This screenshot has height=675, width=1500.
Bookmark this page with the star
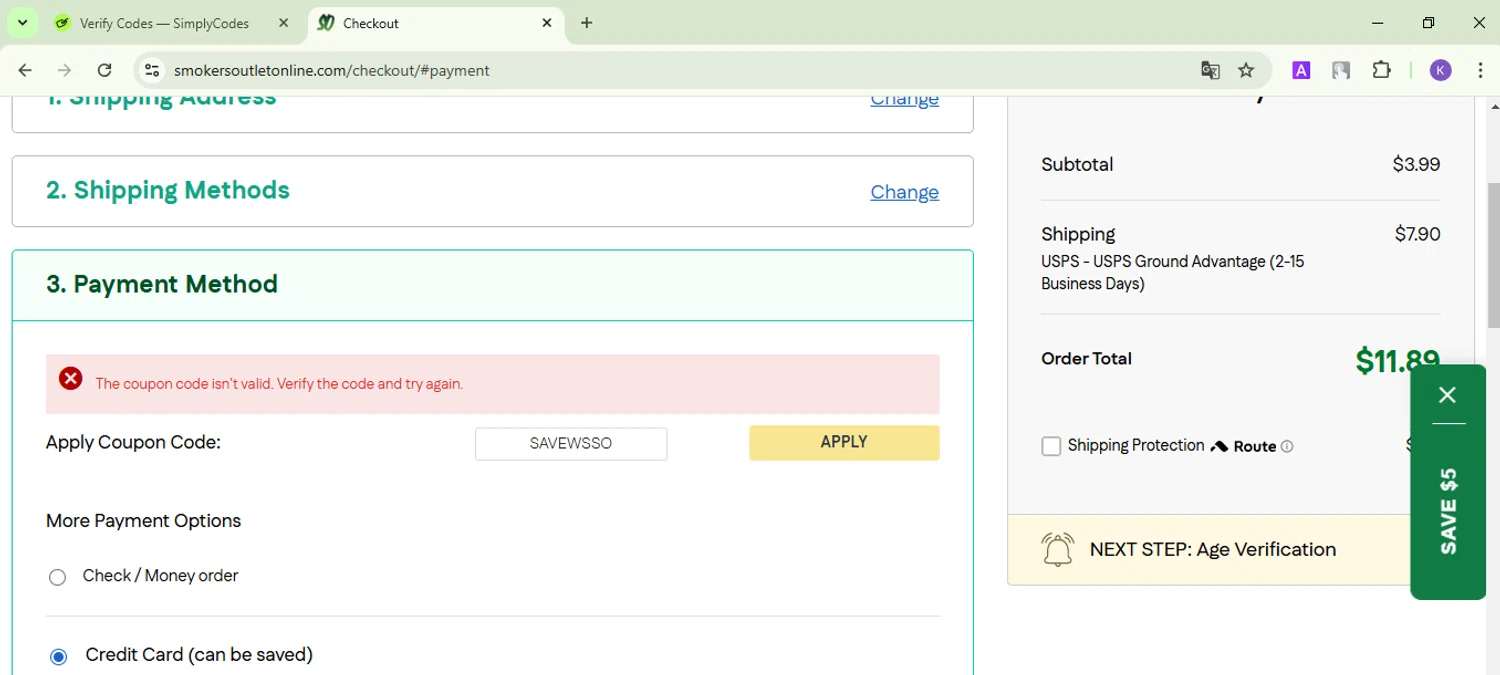[1246, 70]
